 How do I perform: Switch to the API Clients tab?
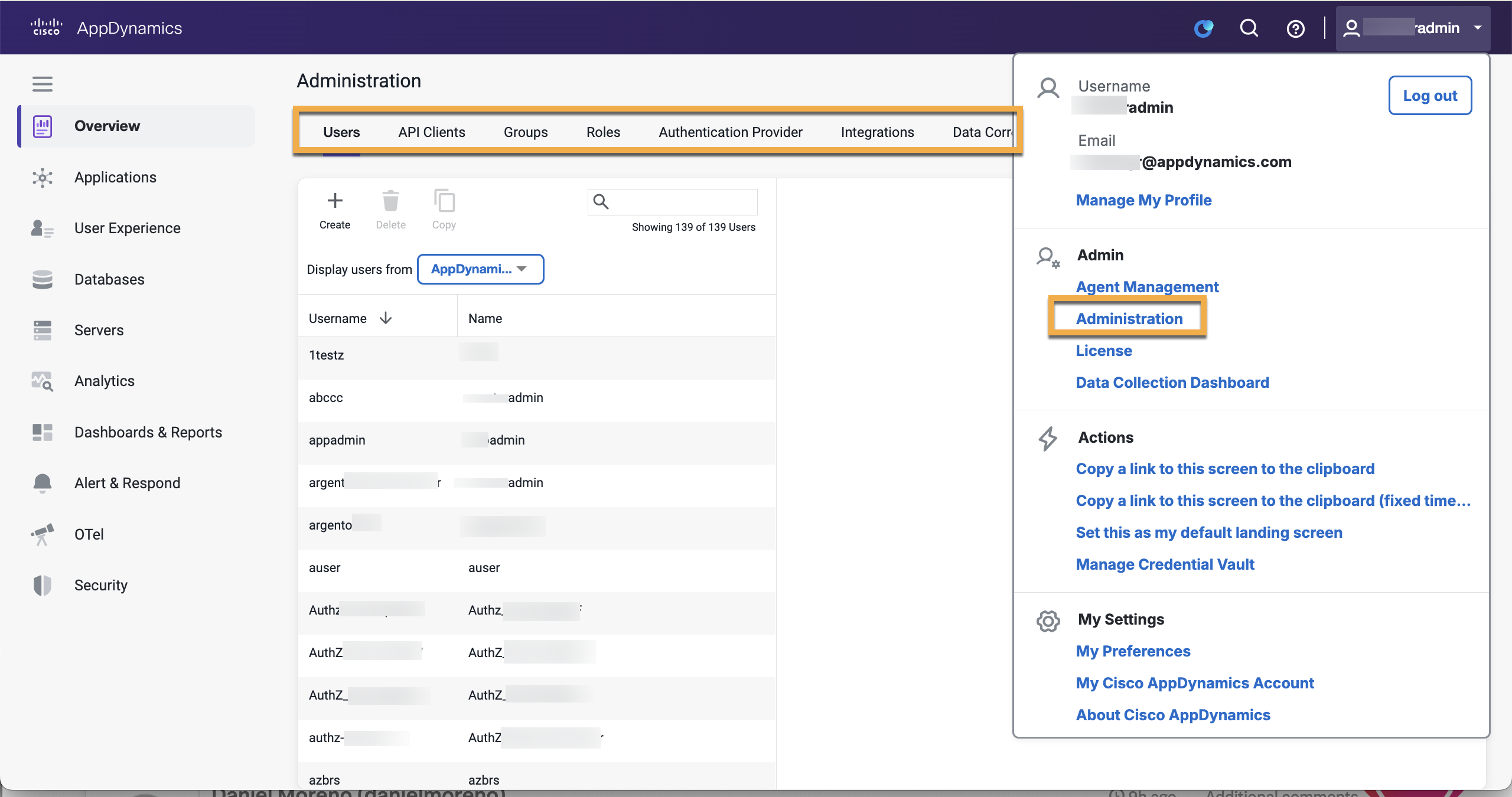[432, 132]
